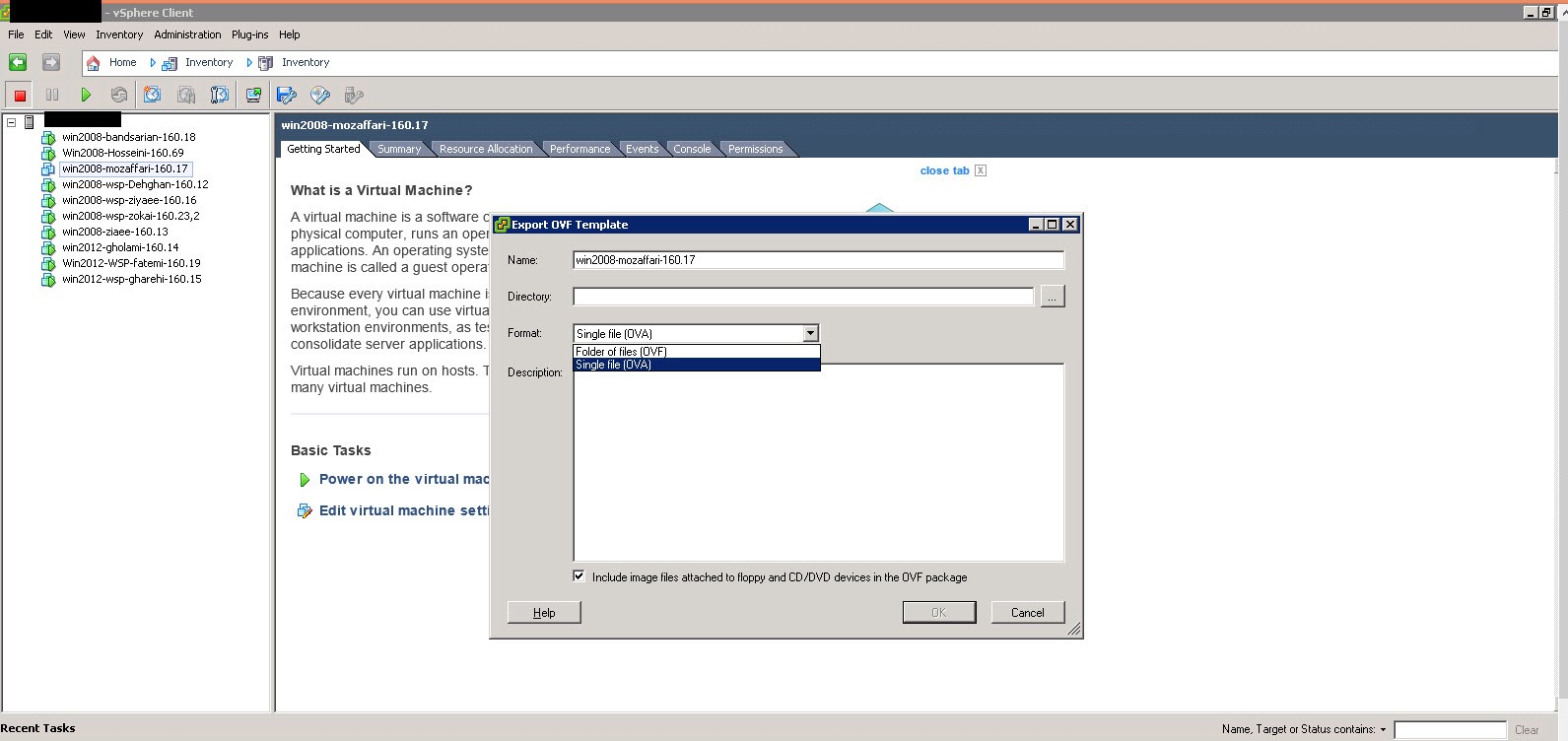Switch to the Summary tab

pos(399,149)
